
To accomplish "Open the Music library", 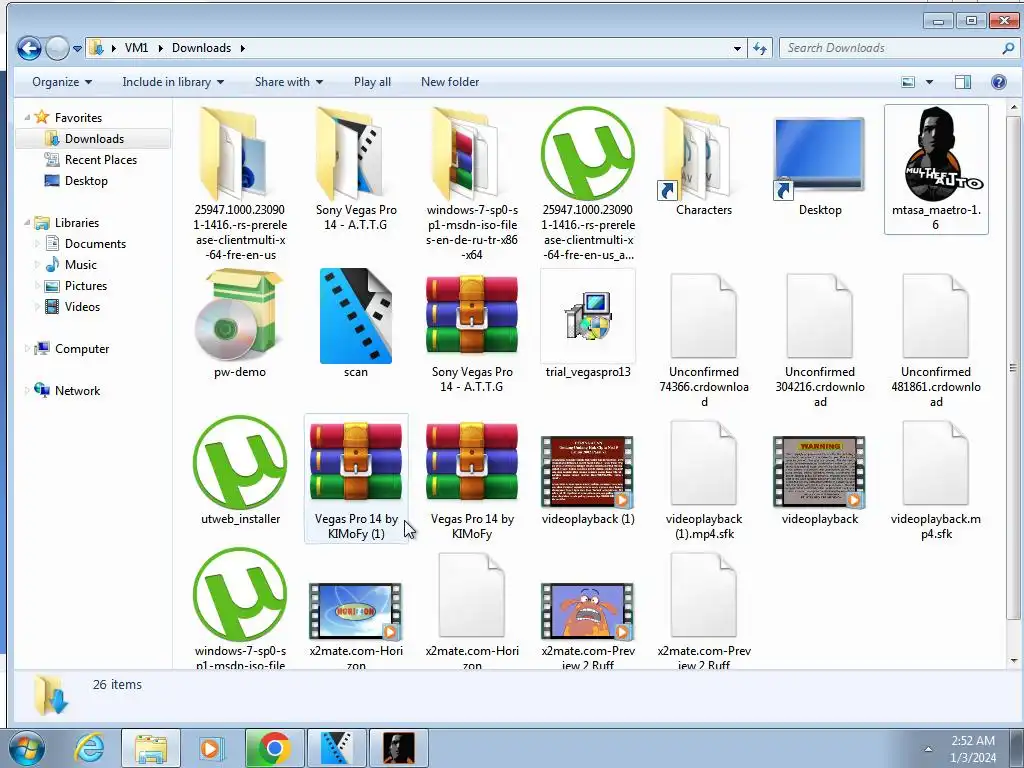I will tap(80, 264).
